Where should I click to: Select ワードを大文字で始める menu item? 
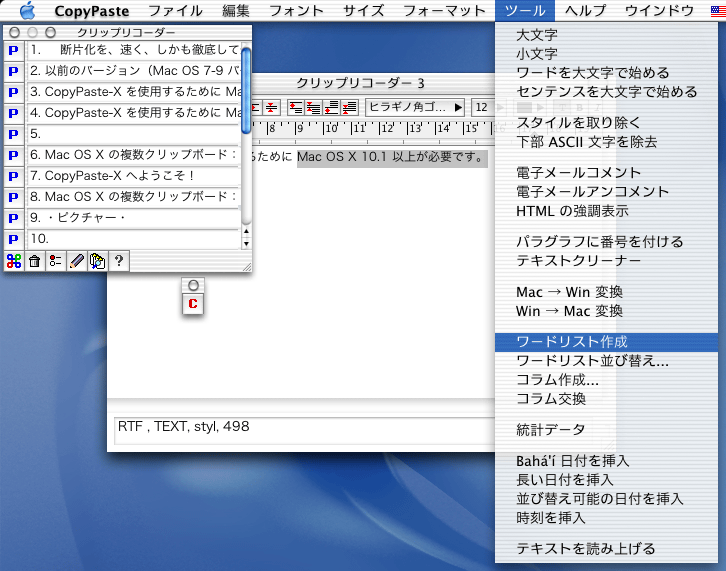[607, 73]
